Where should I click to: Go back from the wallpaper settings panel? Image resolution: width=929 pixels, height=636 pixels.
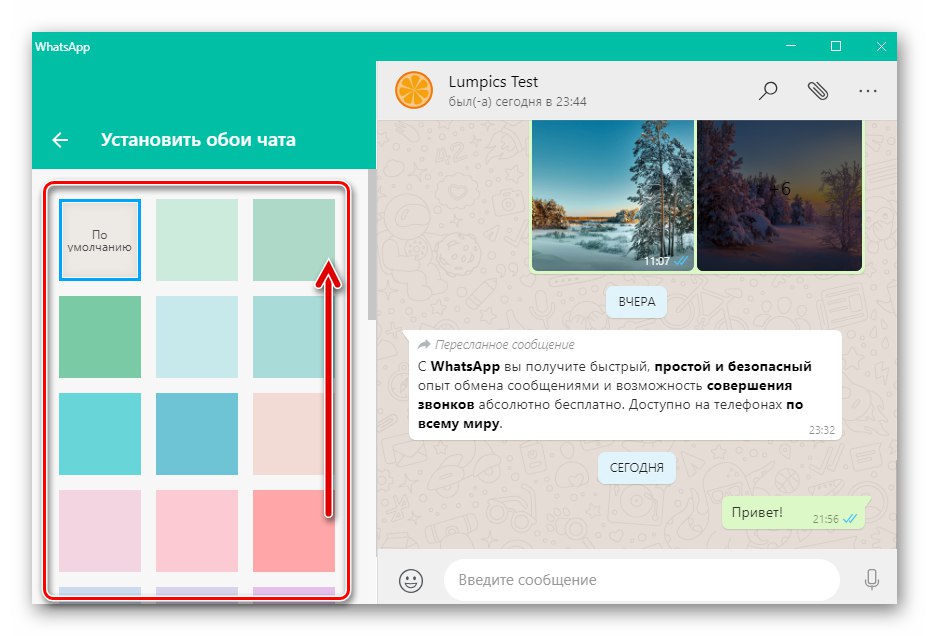60,140
